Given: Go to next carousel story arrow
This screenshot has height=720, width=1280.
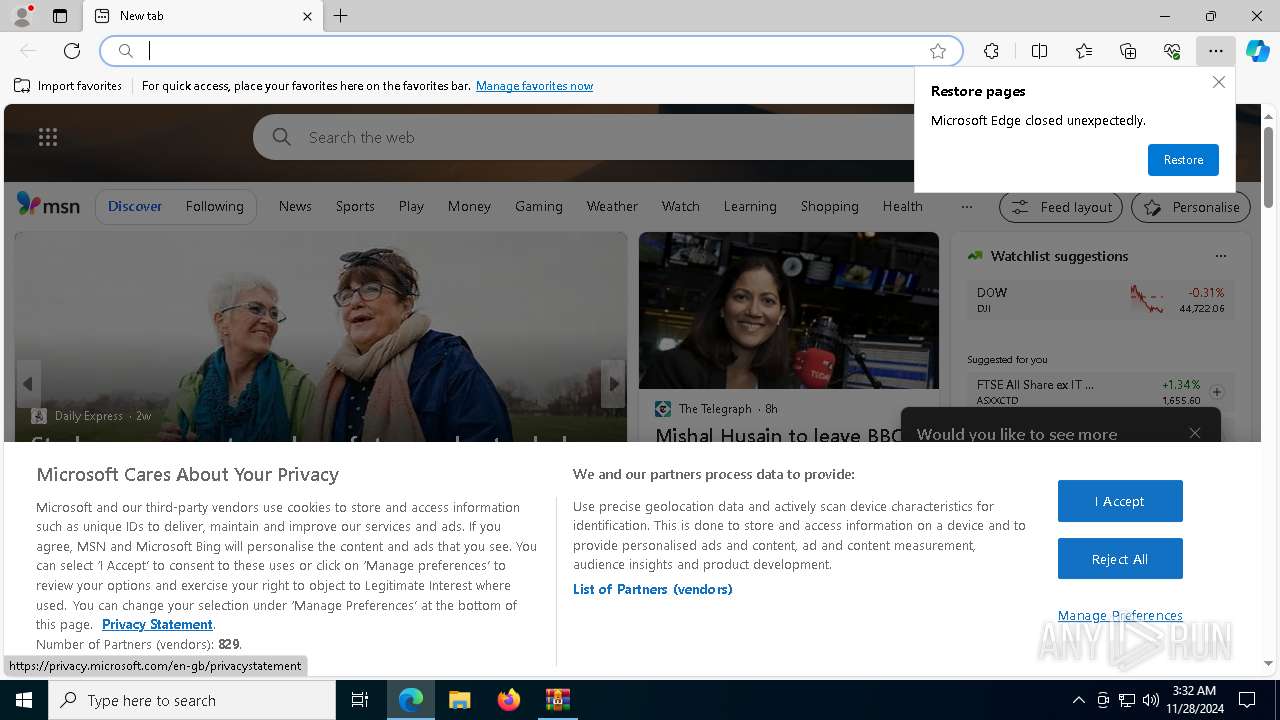Looking at the screenshot, I should 613,384.
